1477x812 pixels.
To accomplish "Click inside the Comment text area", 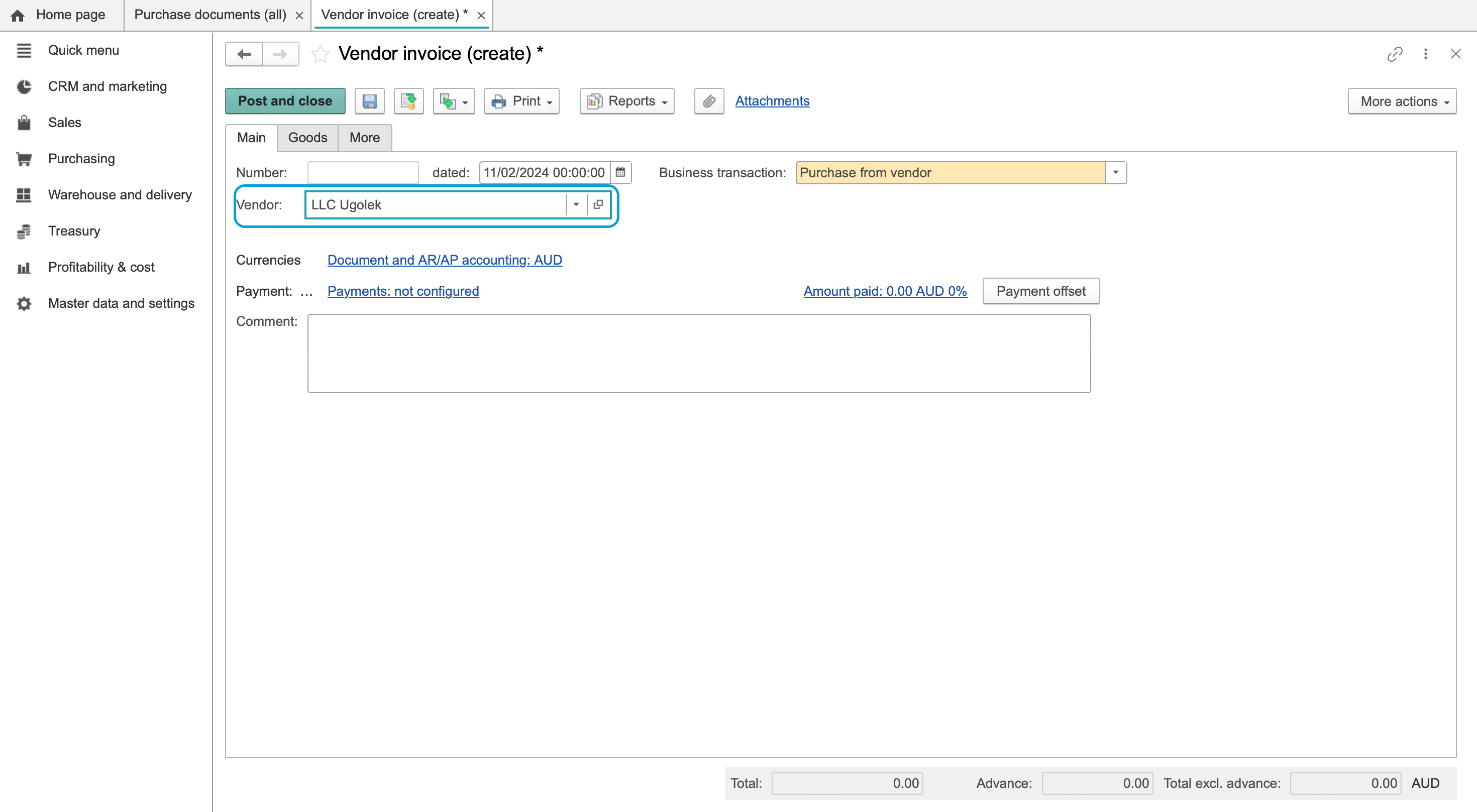I will [x=699, y=353].
